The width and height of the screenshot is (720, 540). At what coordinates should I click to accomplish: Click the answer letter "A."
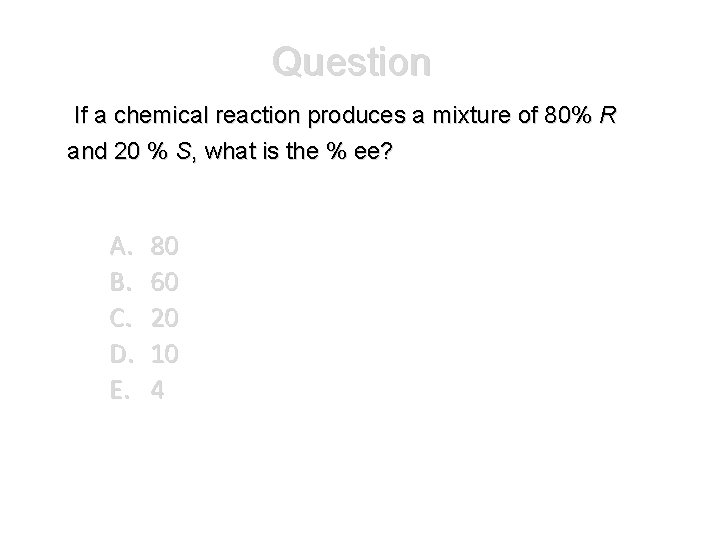pos(121,246)
